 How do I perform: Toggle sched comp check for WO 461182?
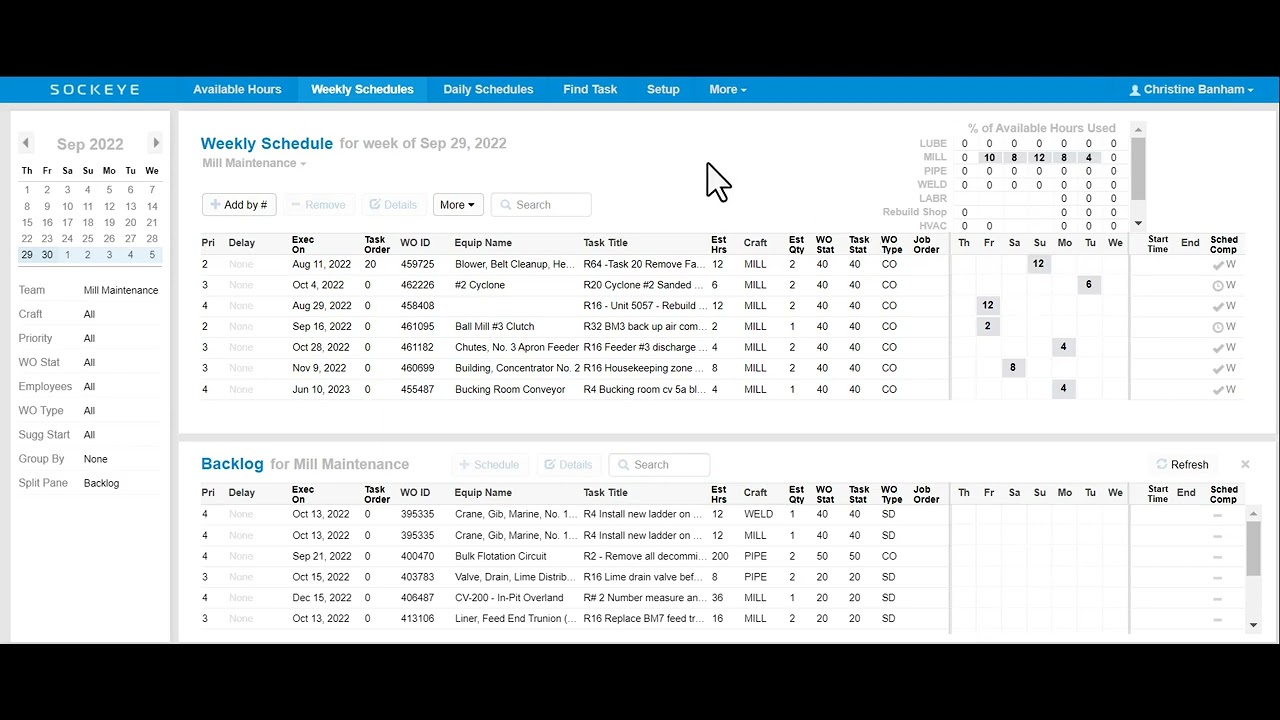point(1218,348)
